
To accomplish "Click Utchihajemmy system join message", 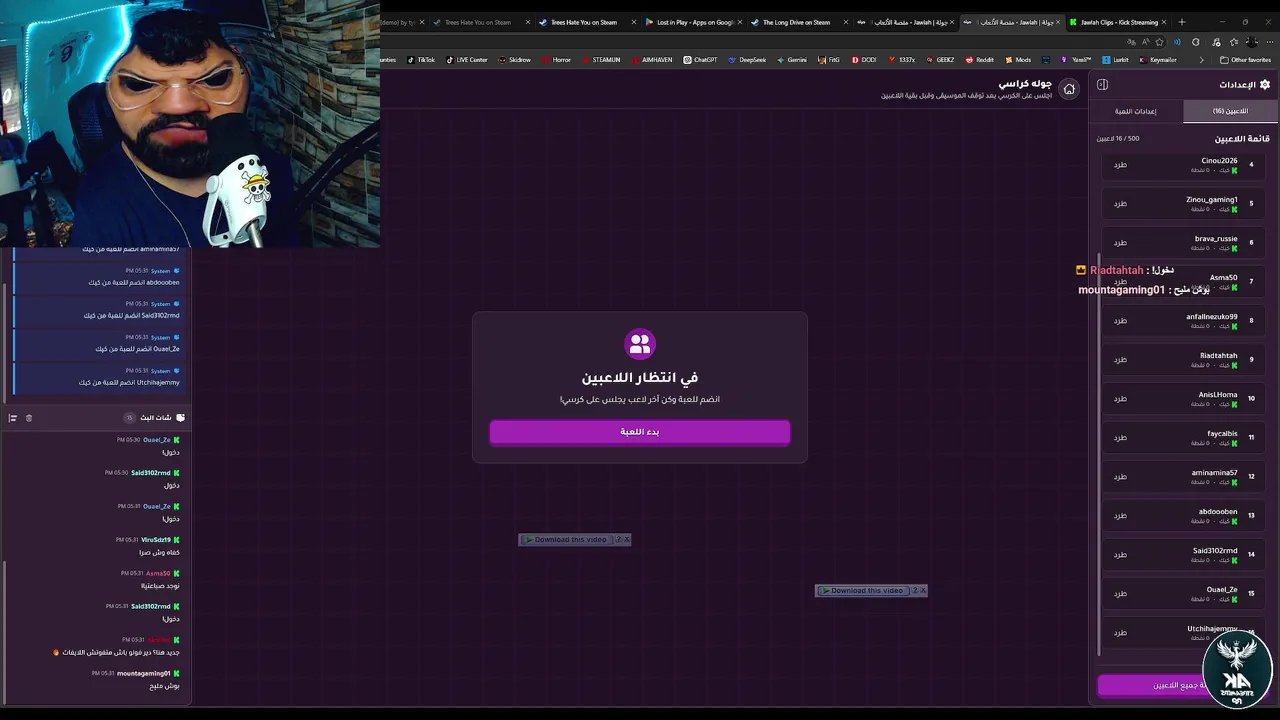I will 98,377.
